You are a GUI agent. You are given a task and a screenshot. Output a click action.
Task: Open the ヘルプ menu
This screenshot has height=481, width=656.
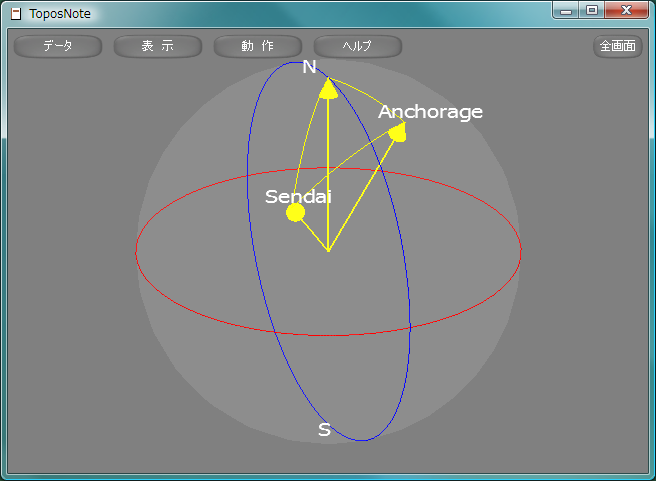click(x=358, y=46)
